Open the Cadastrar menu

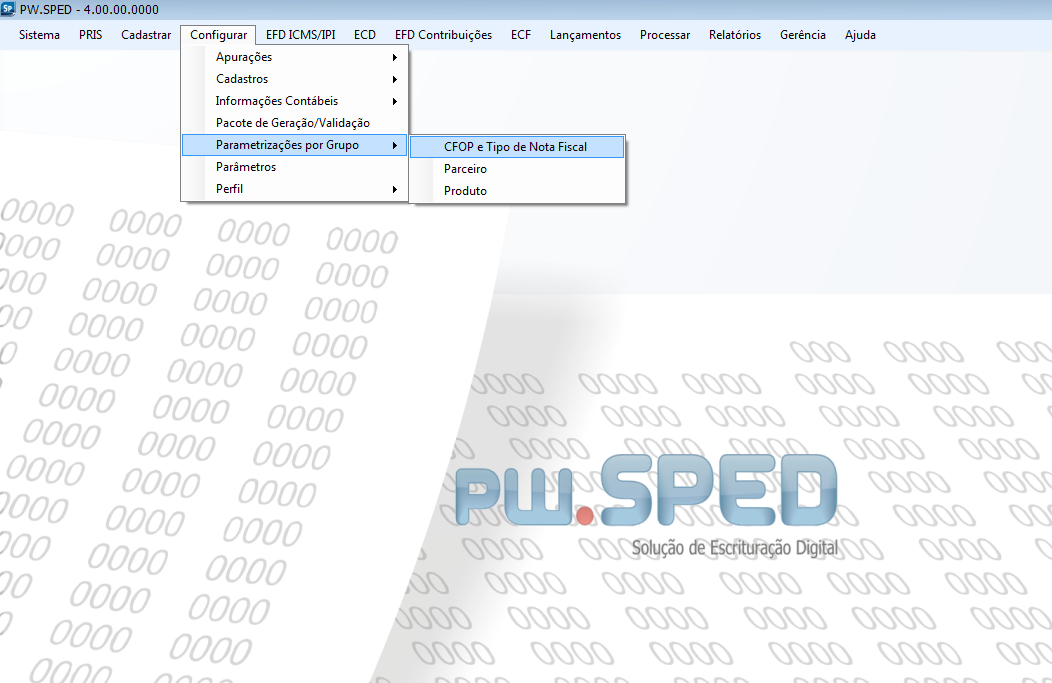pyautogui.click(x=146, y=35)
